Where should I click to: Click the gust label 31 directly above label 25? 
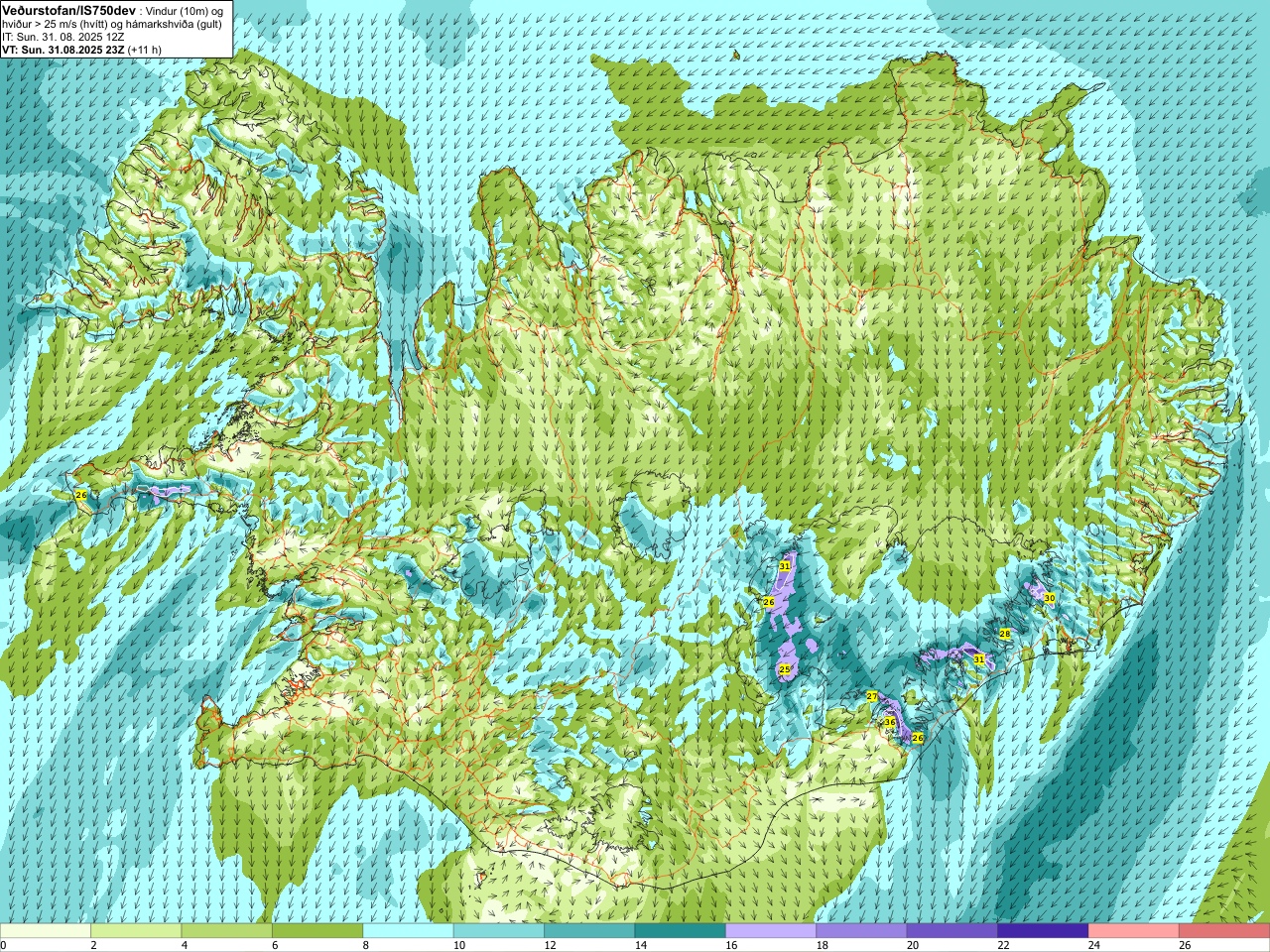tap(784, 566)
